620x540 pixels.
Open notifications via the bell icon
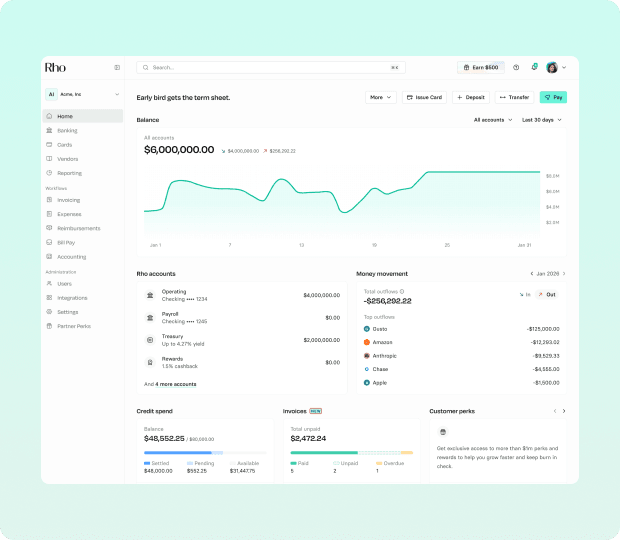tap(534, 67)
